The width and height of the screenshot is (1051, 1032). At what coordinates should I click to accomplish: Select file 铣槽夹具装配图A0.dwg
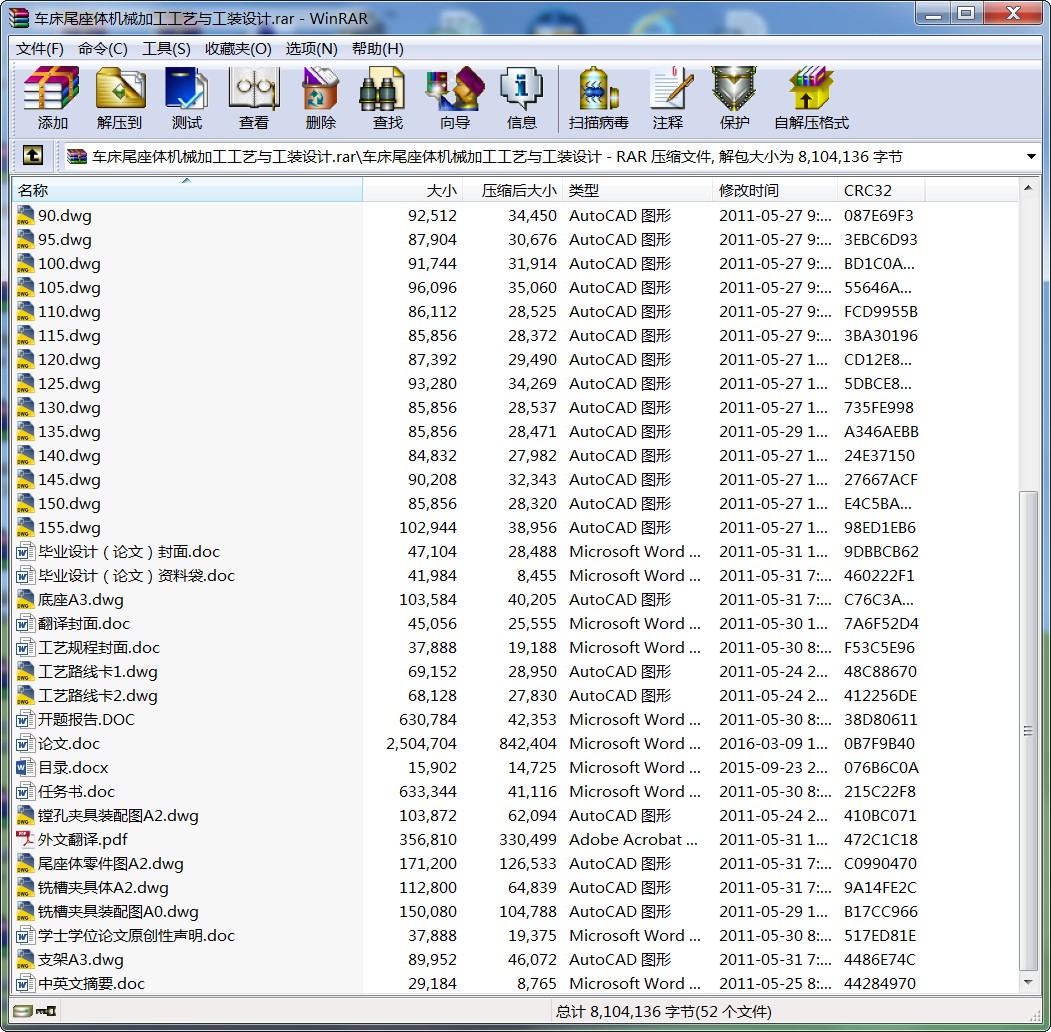[x=118, y=911]
